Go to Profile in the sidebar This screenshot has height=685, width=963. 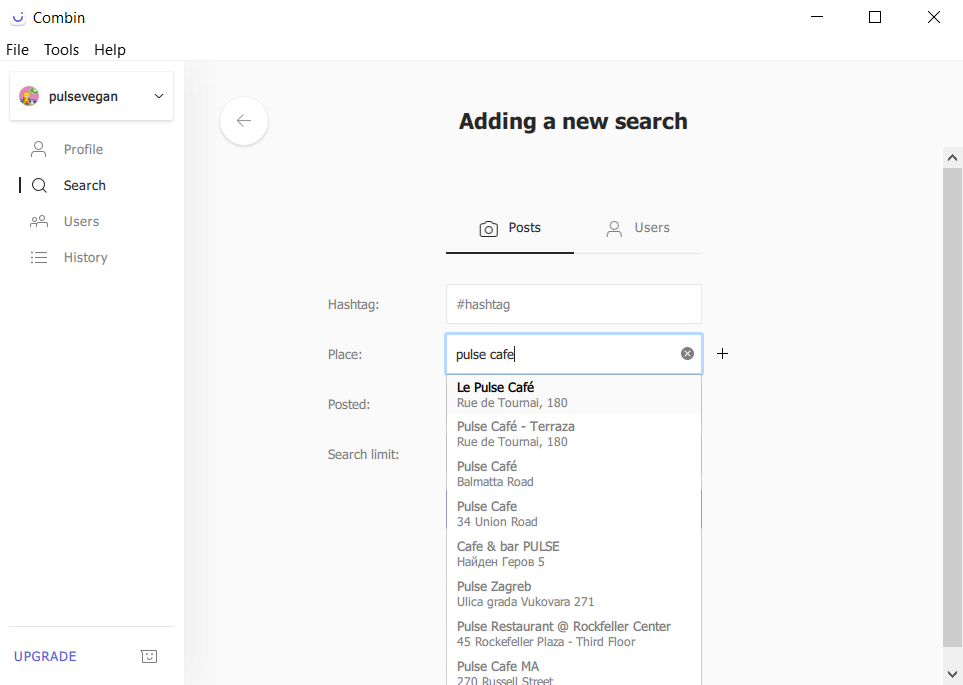pos(84,149)
